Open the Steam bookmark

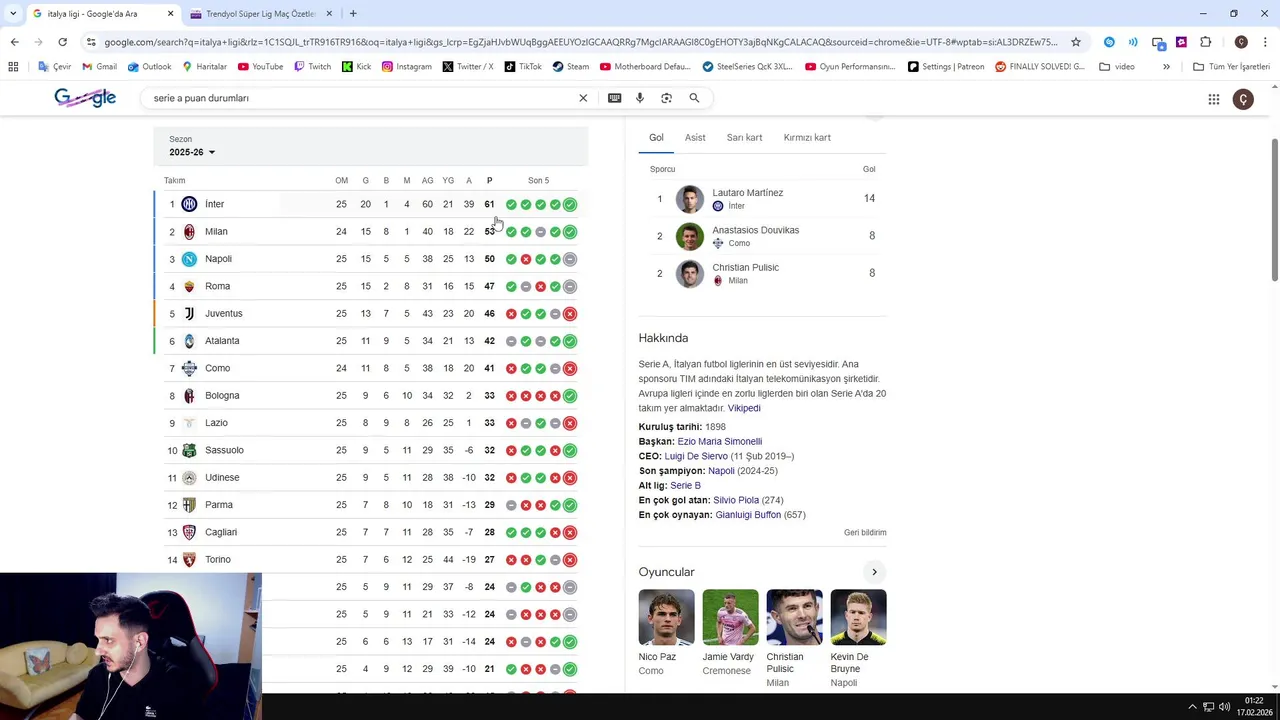[x=571, y=67]
